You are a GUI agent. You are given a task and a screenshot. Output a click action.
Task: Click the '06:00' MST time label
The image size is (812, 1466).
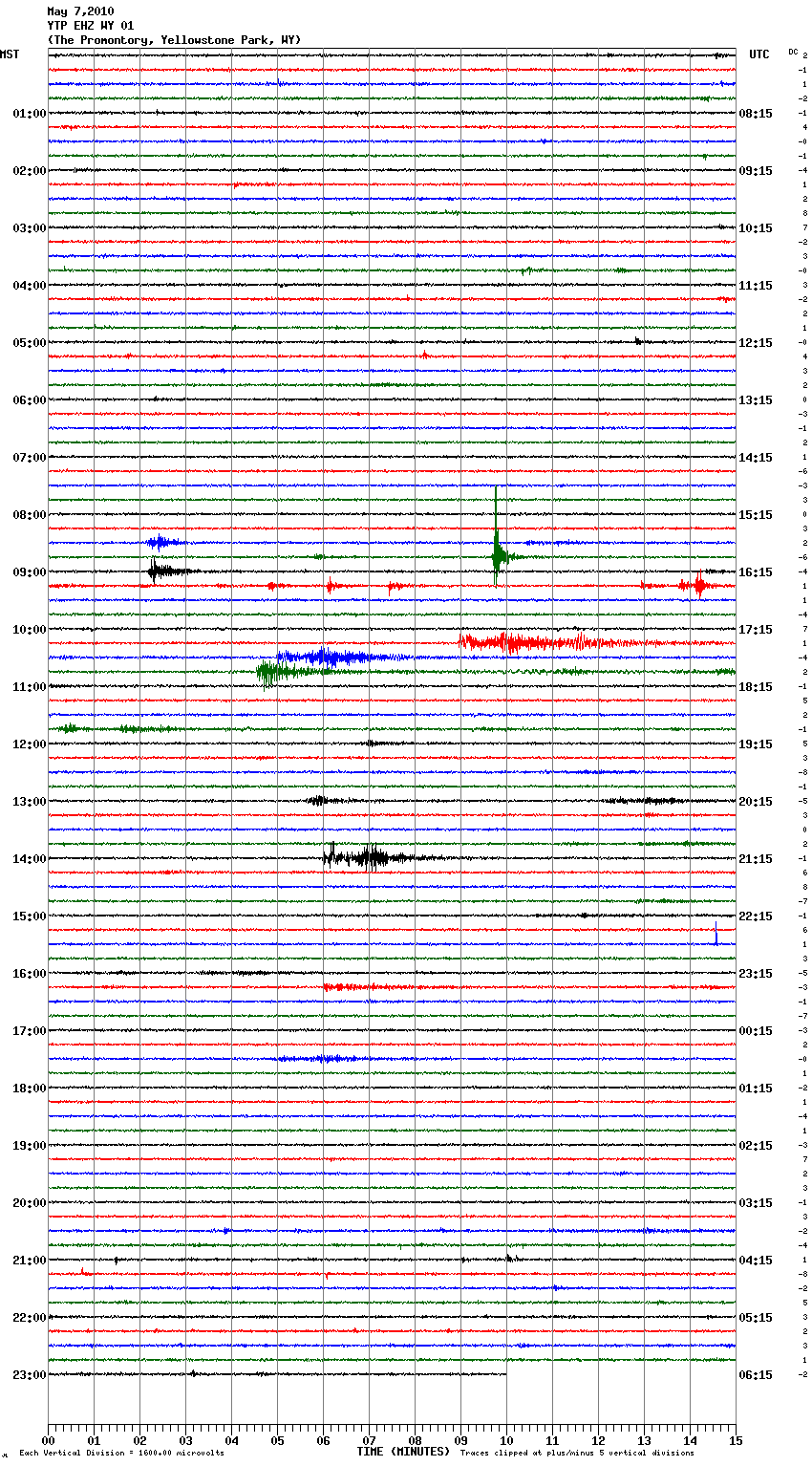pos(30,400)
